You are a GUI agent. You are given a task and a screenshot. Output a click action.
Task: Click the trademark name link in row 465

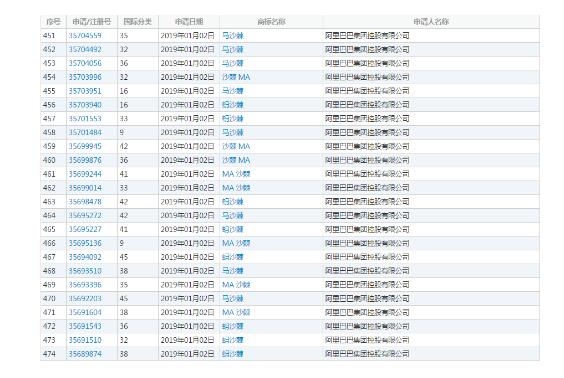[232, 229]
